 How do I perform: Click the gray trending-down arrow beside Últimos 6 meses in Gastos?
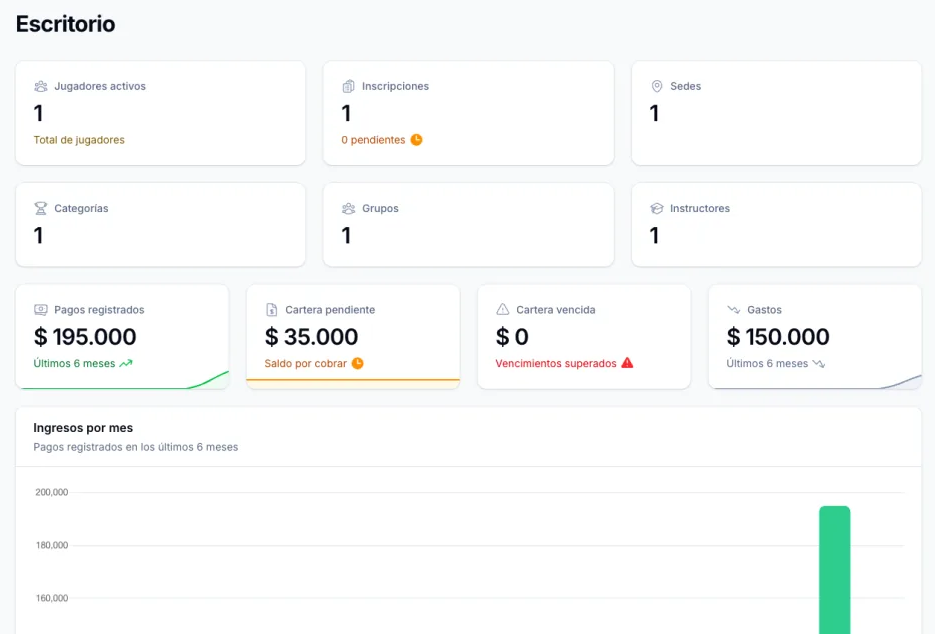pyautogui.click(x=819, y=363)
